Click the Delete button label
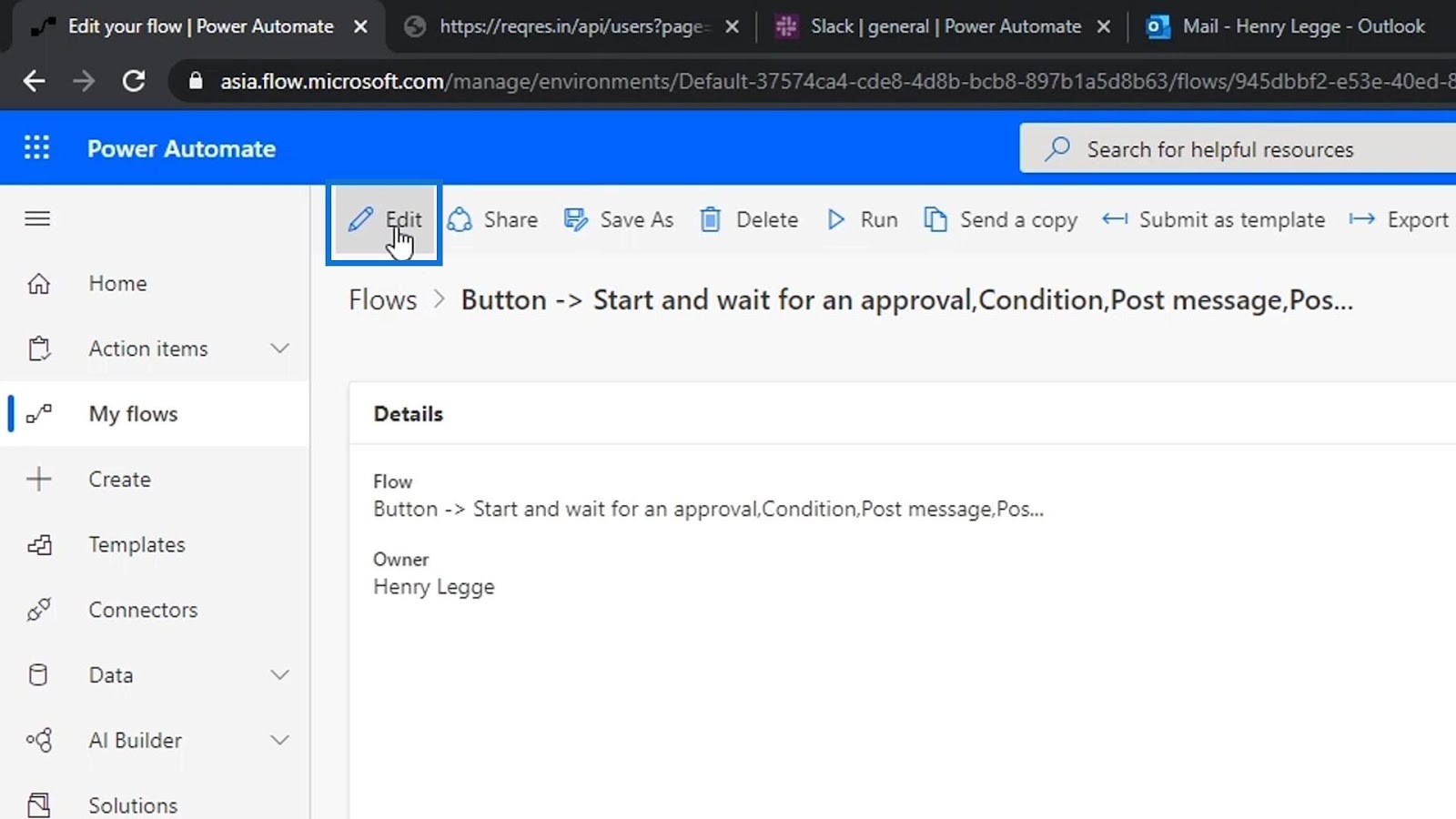Image resolution: width=1456 pixels, height=819 pixels. [x=767, y=219]
